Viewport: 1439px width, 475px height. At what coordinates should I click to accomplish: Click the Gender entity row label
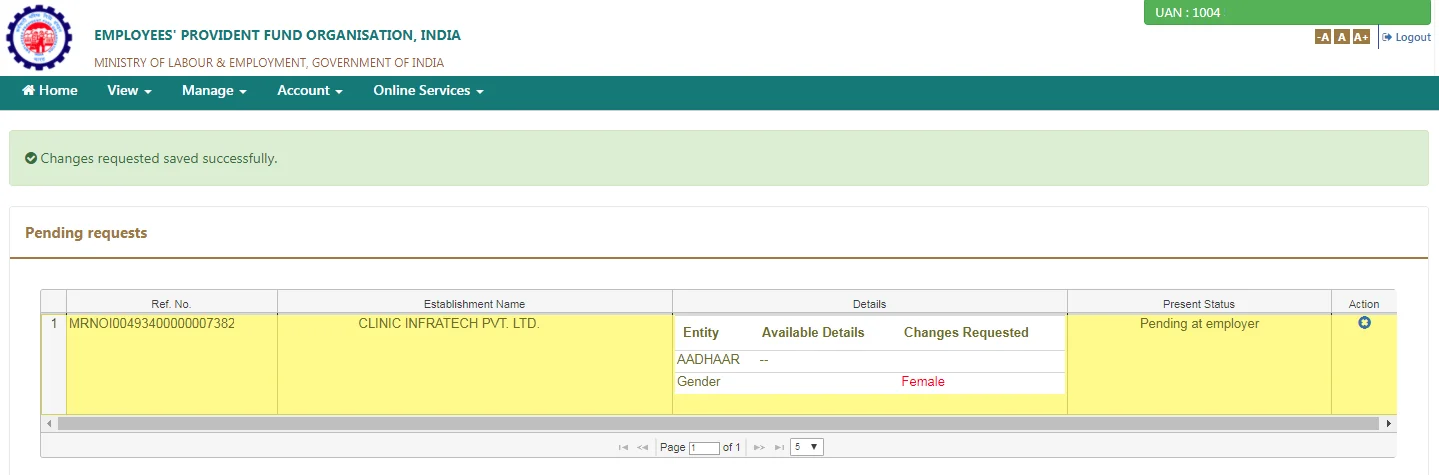click(x=699, y=382)
